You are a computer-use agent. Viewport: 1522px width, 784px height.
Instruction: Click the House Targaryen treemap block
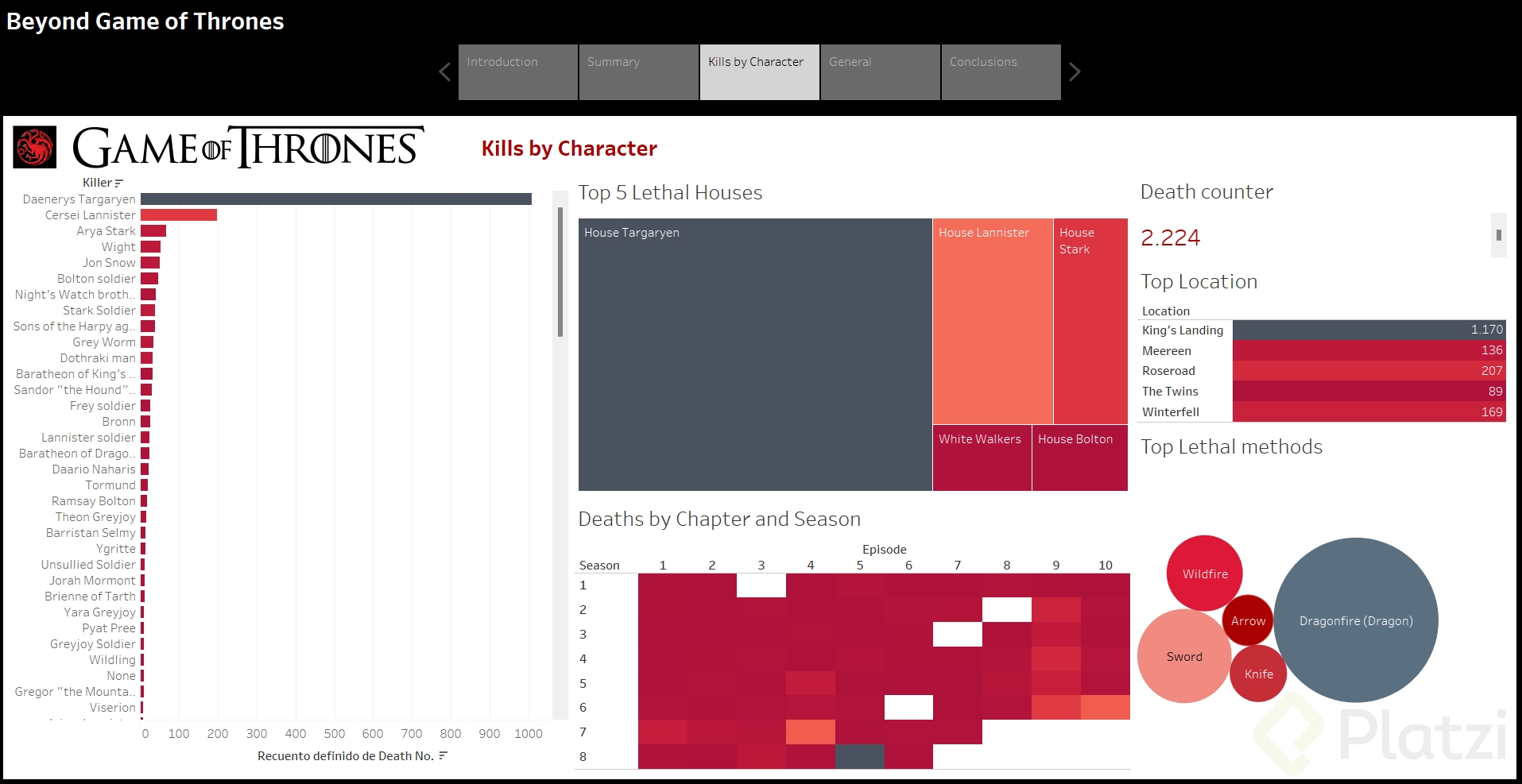(755, 354)
